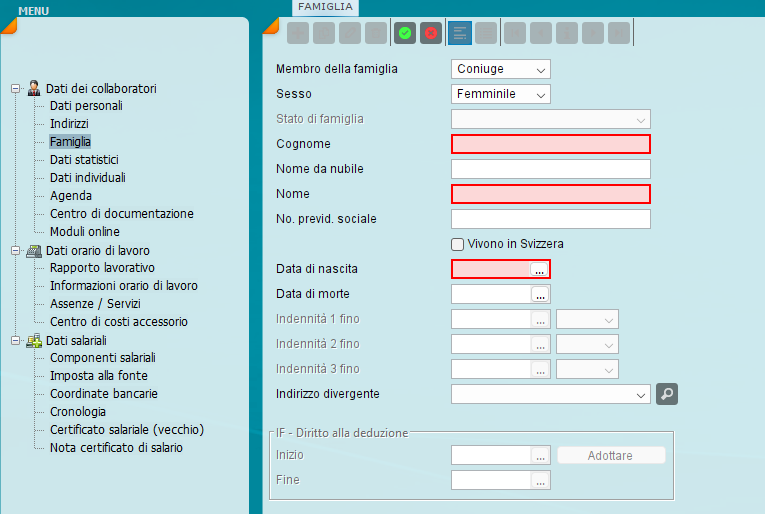The image size is (765, 514).
Task: Open Cronologia in the menu tree
Action: (x=78, y=412)
